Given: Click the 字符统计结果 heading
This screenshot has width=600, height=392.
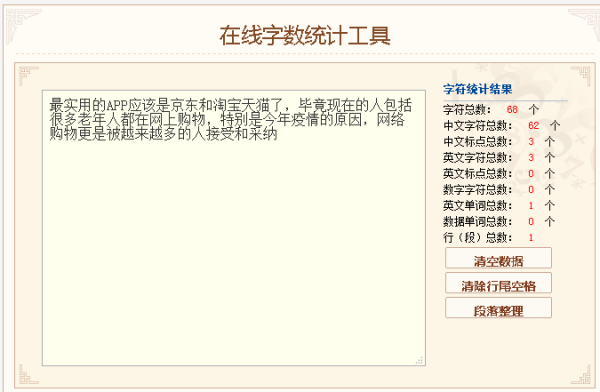Looking at the screenshot, I should pos(478,89).
